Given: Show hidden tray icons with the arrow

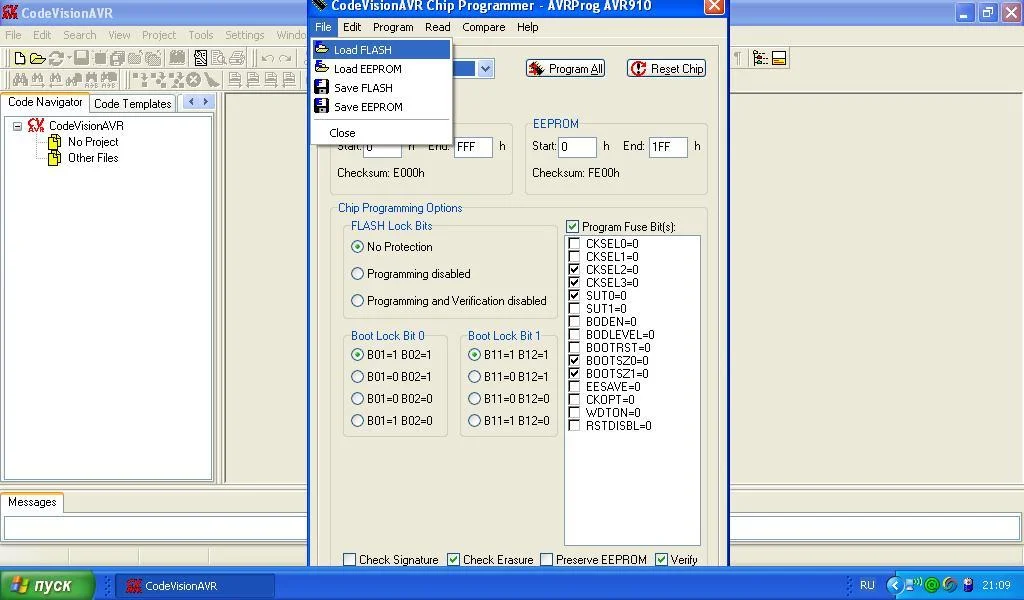Looking at the screenshot, I should coord(895,585).
